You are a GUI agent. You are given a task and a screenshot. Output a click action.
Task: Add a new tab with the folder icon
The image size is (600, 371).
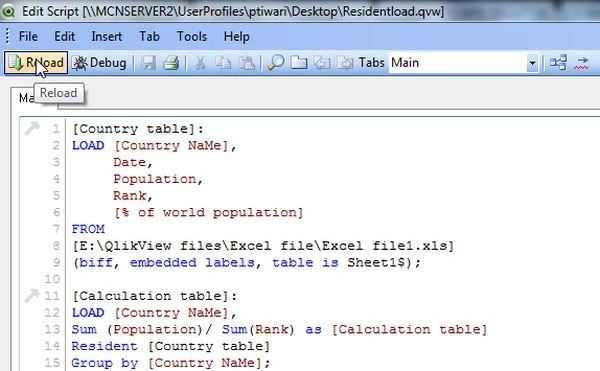299,63
